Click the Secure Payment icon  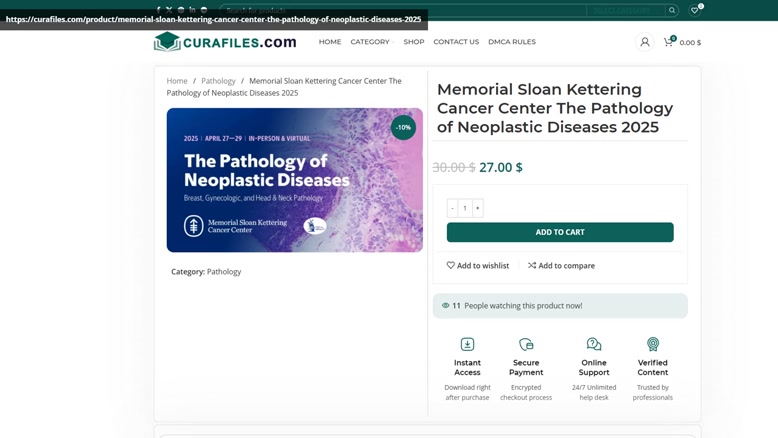click(526, 344)
